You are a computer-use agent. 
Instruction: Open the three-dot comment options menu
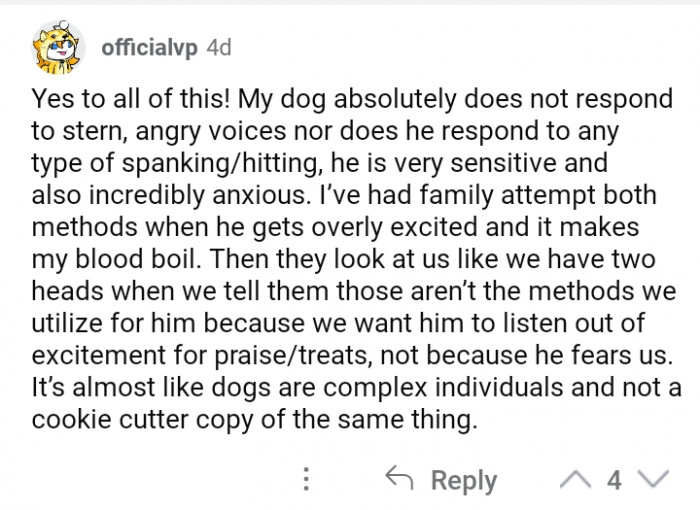point(306,478)
